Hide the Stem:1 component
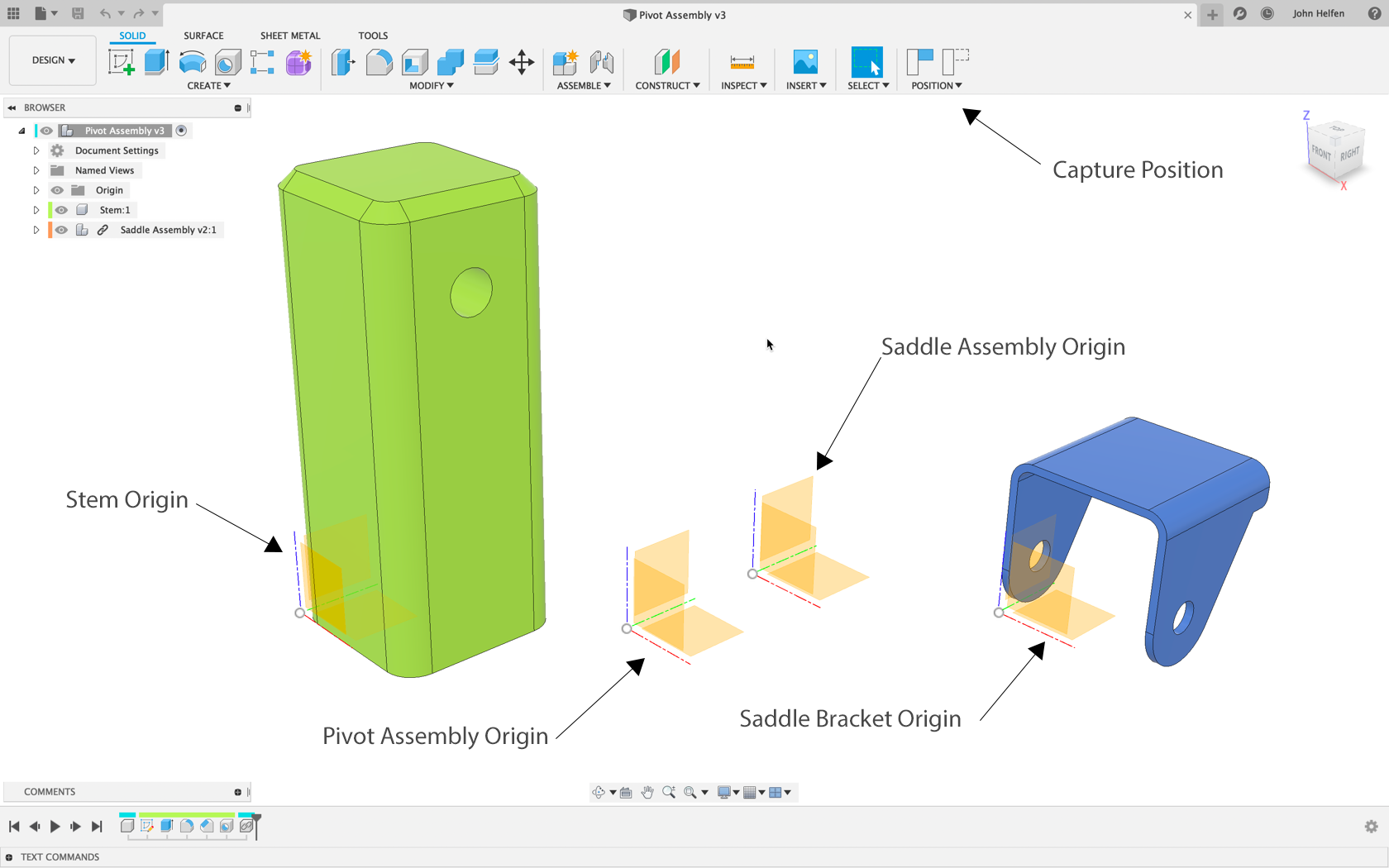This screenshot has height=868, width=1389. pyautogui.click(x=60, y=209)
